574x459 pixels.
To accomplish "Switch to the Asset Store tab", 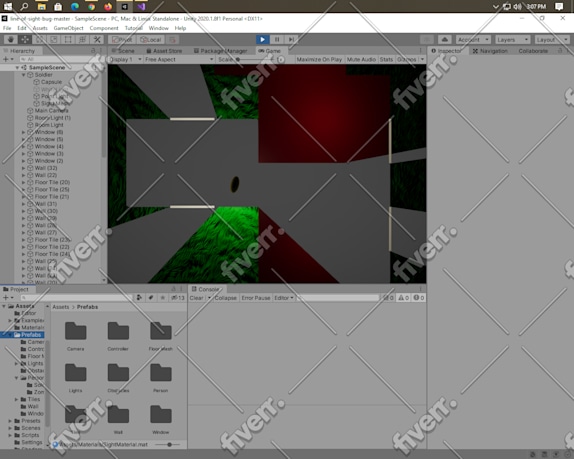I will pyautogui.click(x=164, y=51).
